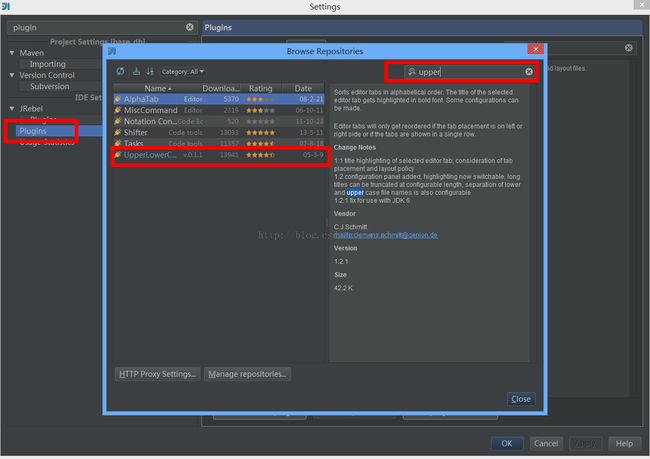650x459 pixels.
Task: Click the Shifter plugin icon
Action: pos(118,133)
